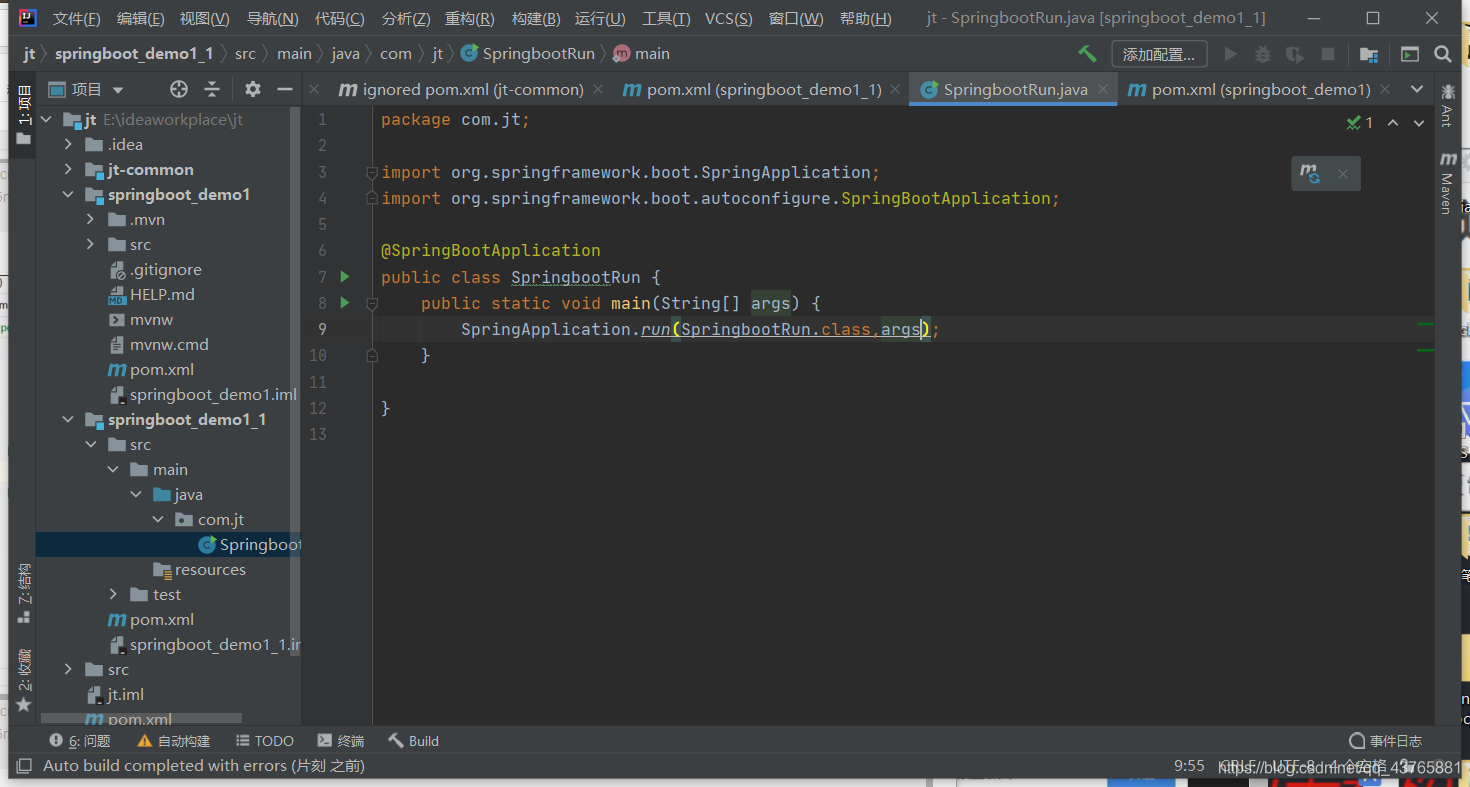Open the Build tool window
Viewport: 1470px width, 787px height.
click(x=414, y=741)
